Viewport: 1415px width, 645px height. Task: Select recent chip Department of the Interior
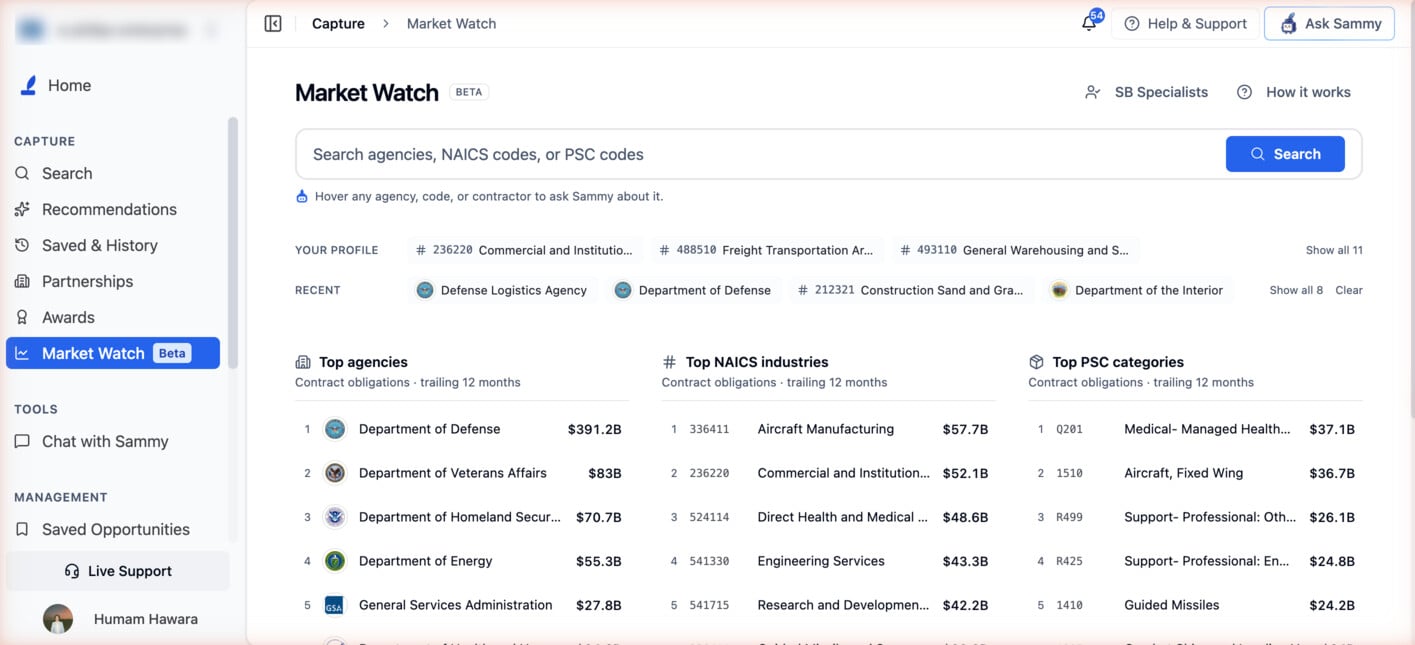pos(1138,290)
